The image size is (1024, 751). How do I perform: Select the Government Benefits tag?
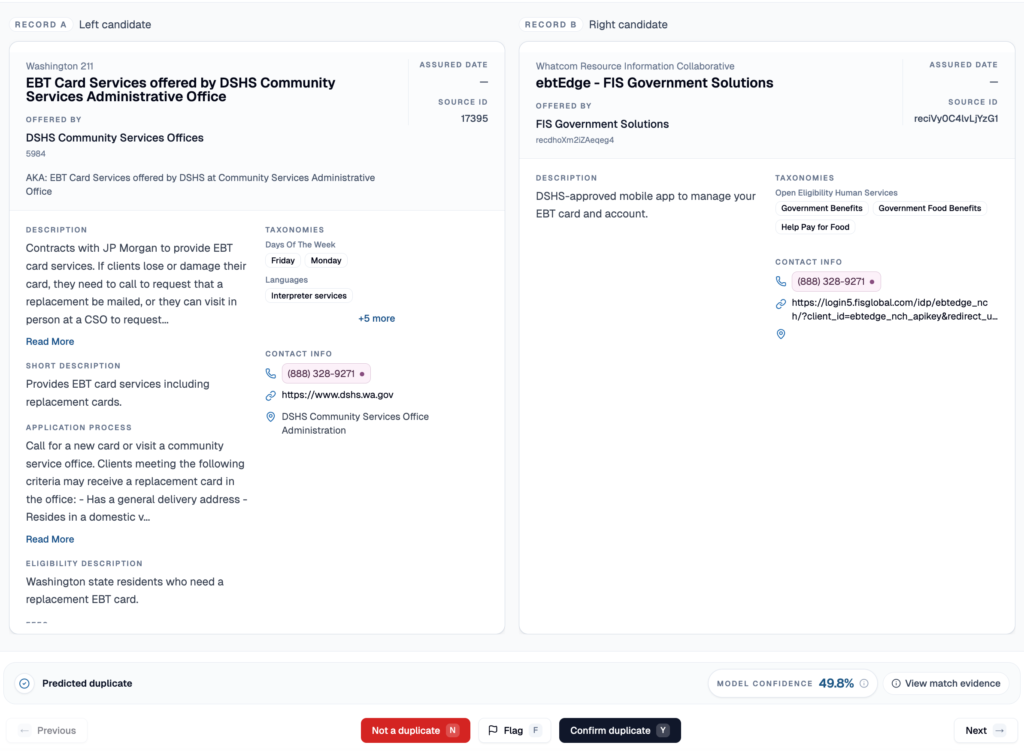[x=822, y=208]
